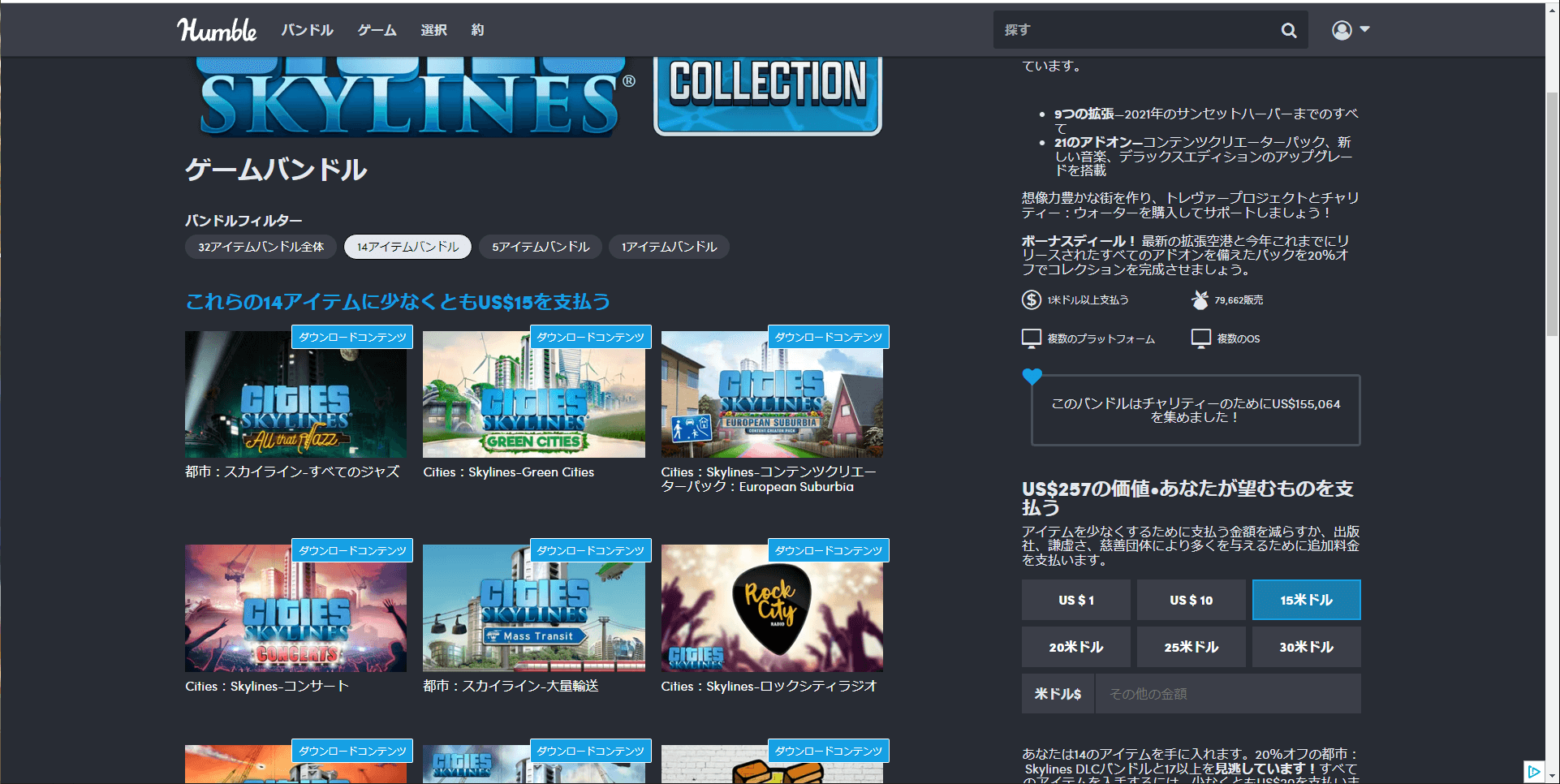The height and width of the screenshot is (784, 1560).
Task: Open the バンドル menu
Action: point(307,30)
